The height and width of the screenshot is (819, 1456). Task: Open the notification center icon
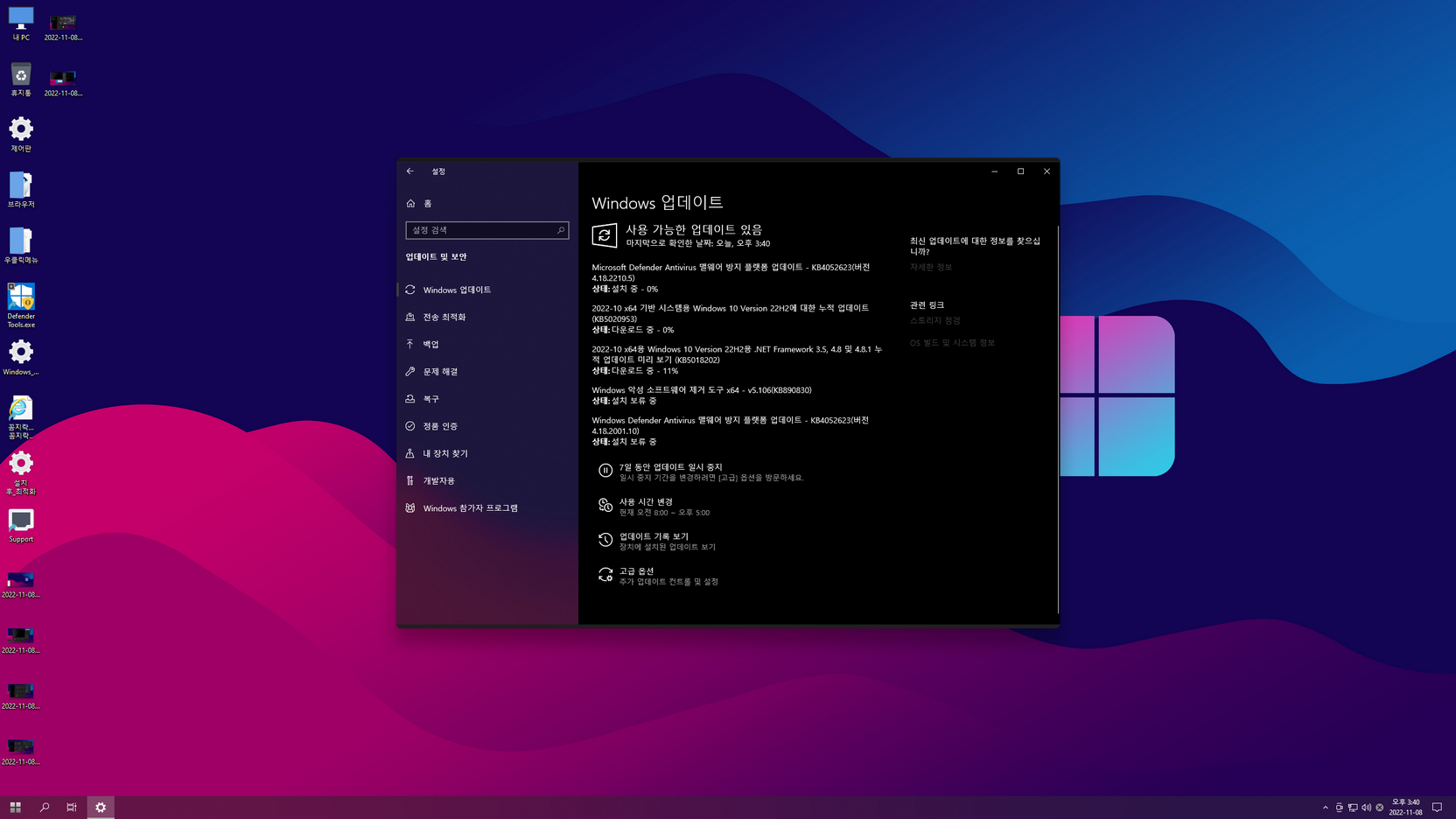coord(1437,807)
